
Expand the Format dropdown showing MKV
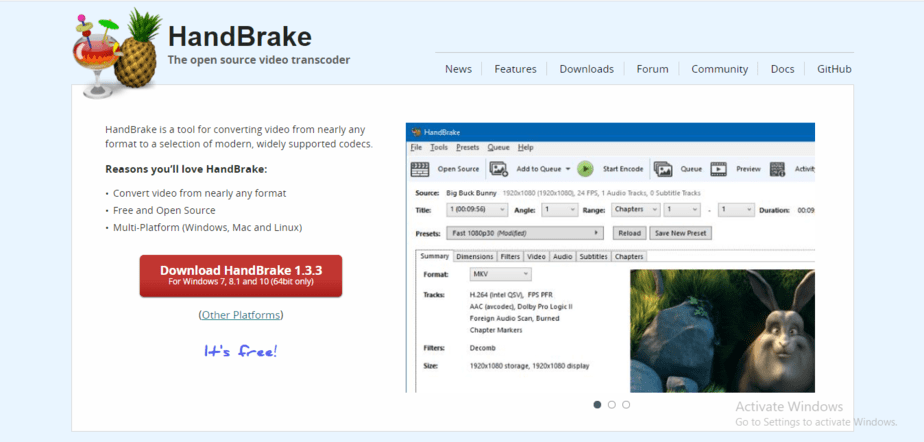click(x=499, y=274)
